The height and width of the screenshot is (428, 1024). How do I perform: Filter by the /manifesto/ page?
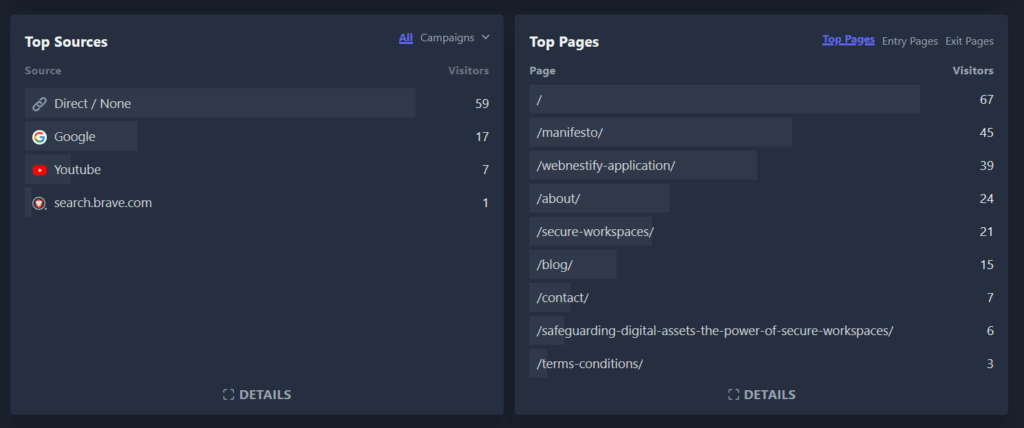(570, 133)
